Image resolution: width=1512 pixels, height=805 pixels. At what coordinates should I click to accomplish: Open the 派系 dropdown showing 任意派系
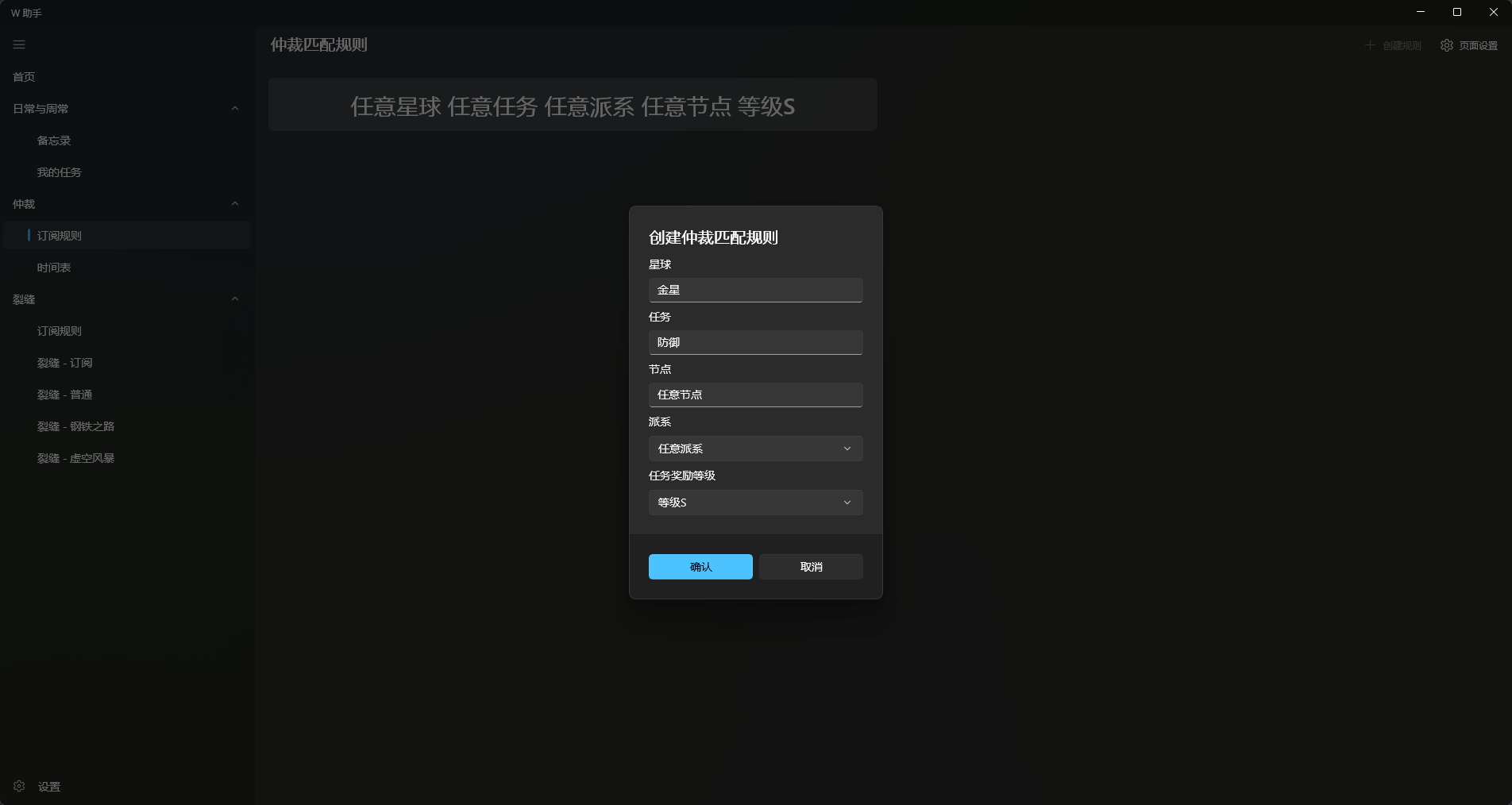tap(755, 449)
